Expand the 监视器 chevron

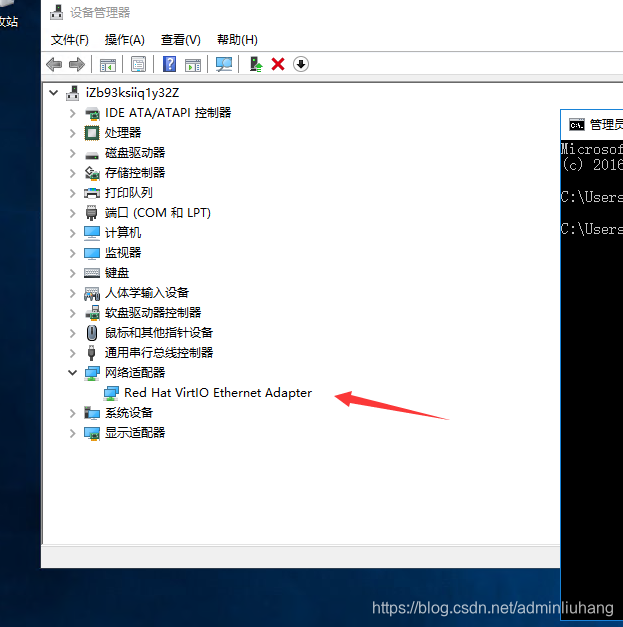point(72,253)
